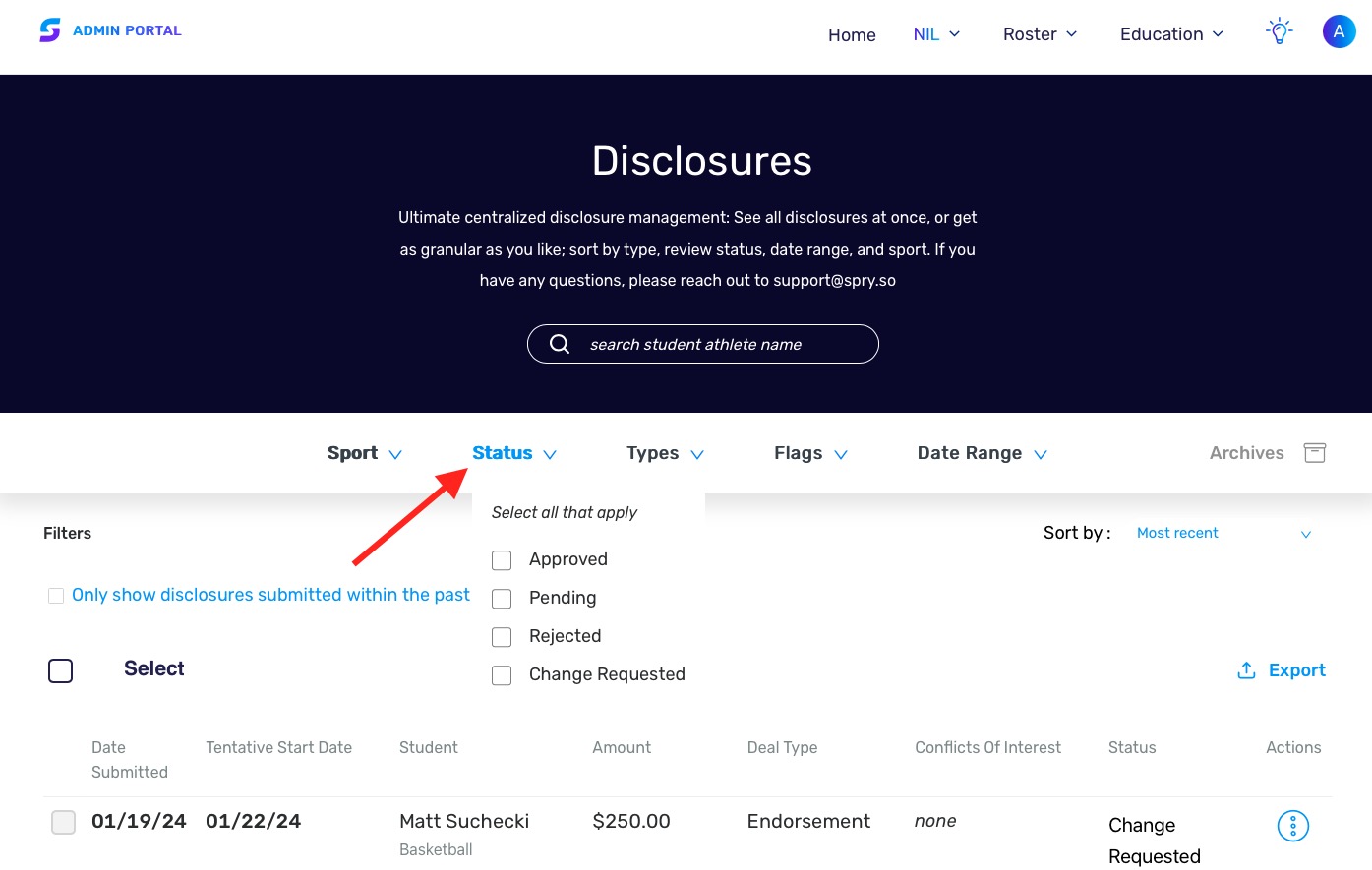This screenshot has width=1372, height=870.
Task: Open the tips lightbulb icon
Action: pos(1279,30)
